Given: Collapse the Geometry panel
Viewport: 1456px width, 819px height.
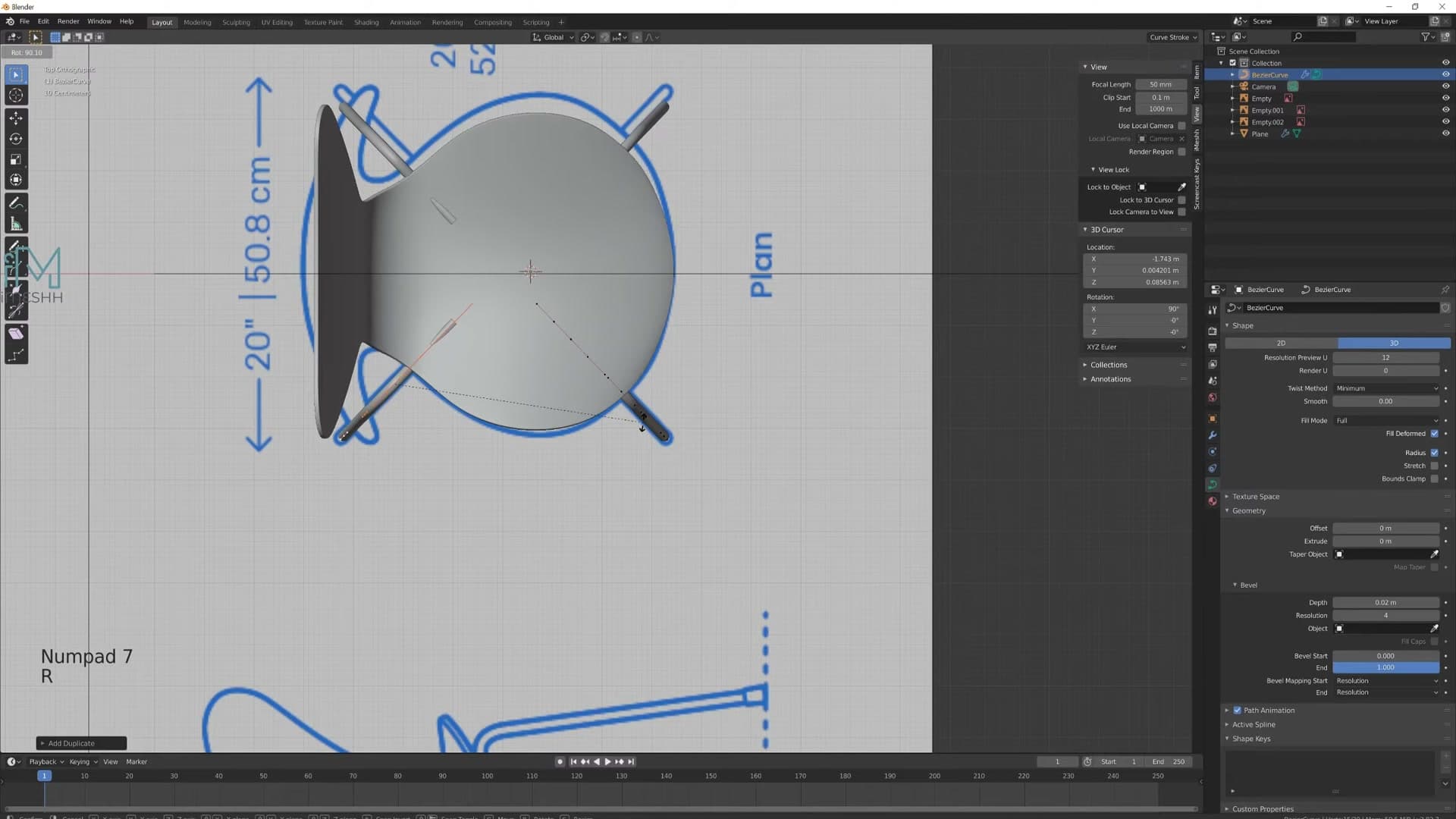Looking at the screenshot, I should [x=1248, y=511].
